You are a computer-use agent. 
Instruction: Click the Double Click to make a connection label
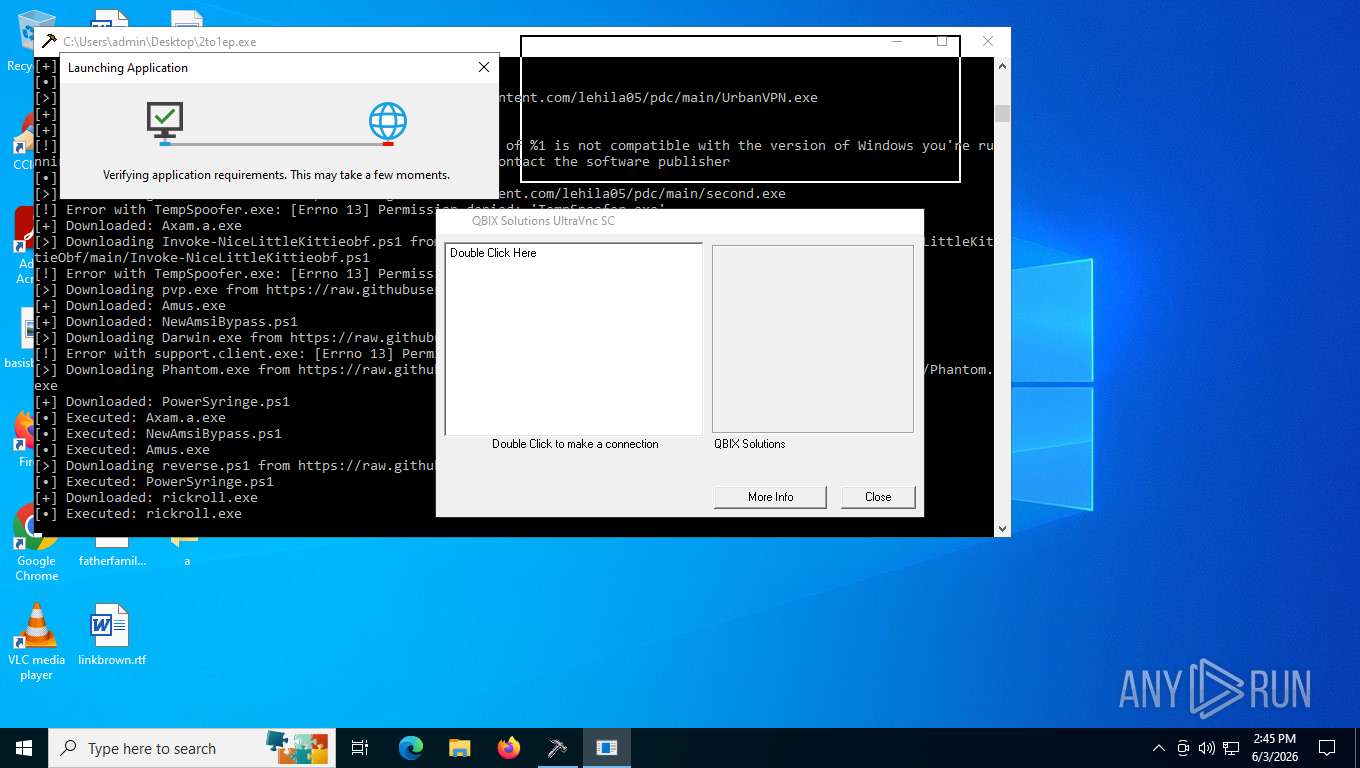[575, 444]
